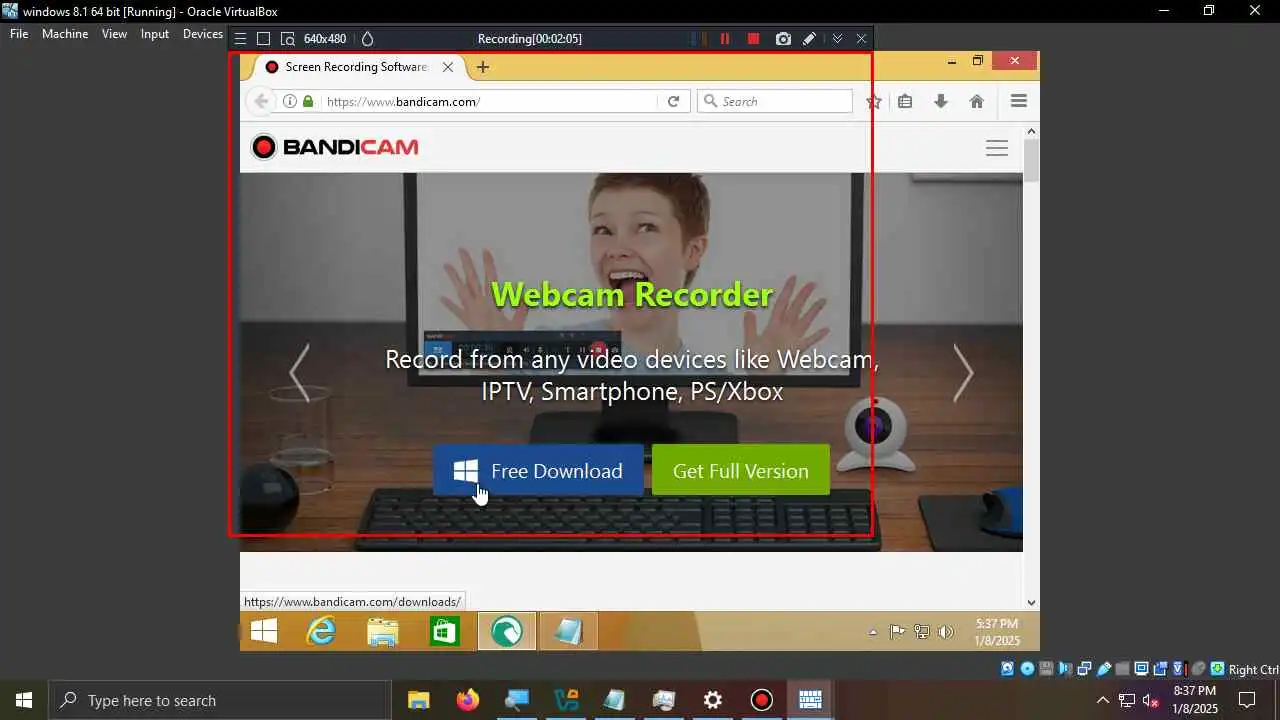This screenshot has height=720, width=1280.
Task: Open the drawing pencil tool in recorder bar
Action: tap(809, 39)
